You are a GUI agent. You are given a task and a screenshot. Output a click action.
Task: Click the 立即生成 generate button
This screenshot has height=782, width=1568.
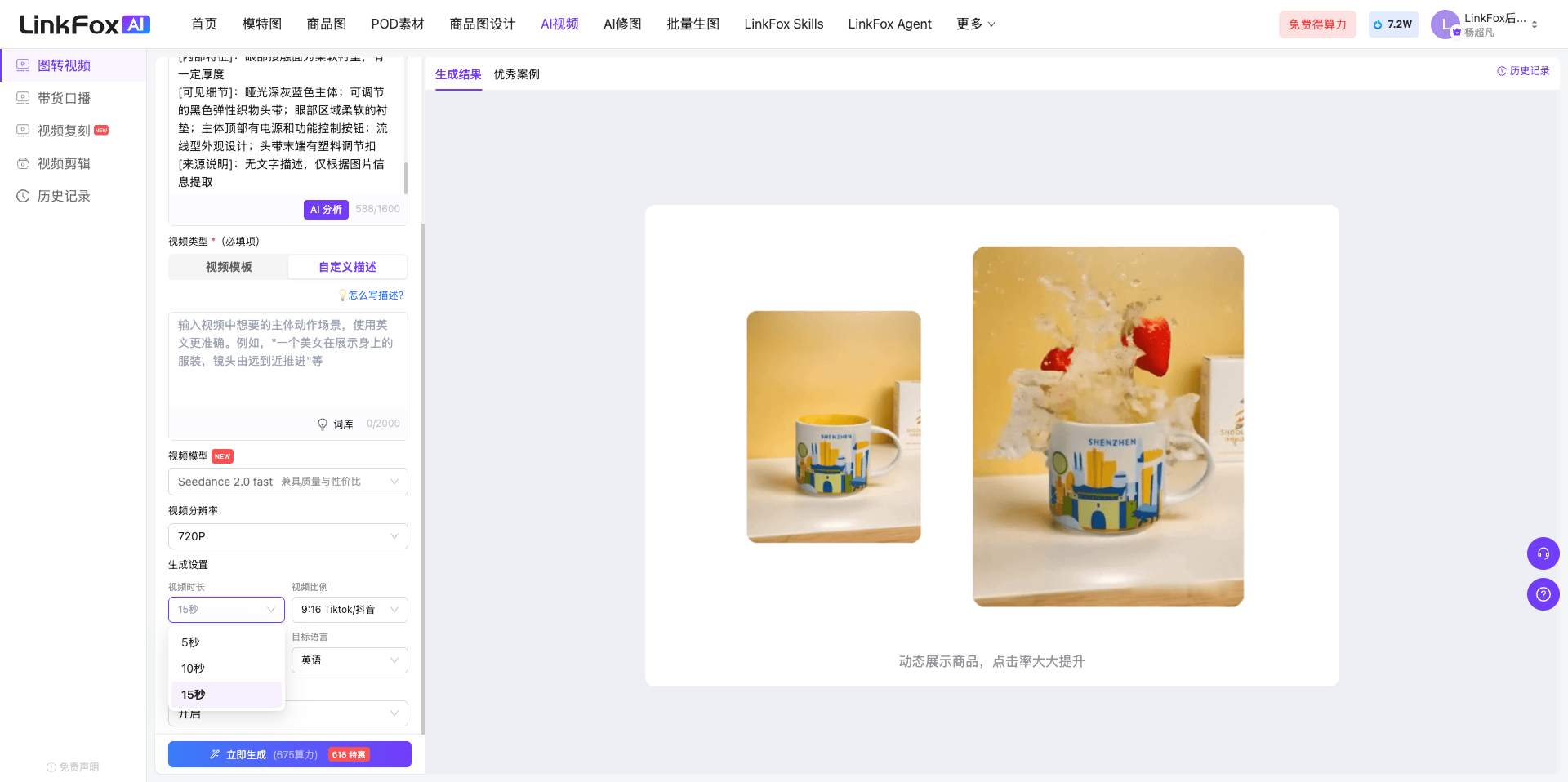pyautogui.click(x=290, y=754)
